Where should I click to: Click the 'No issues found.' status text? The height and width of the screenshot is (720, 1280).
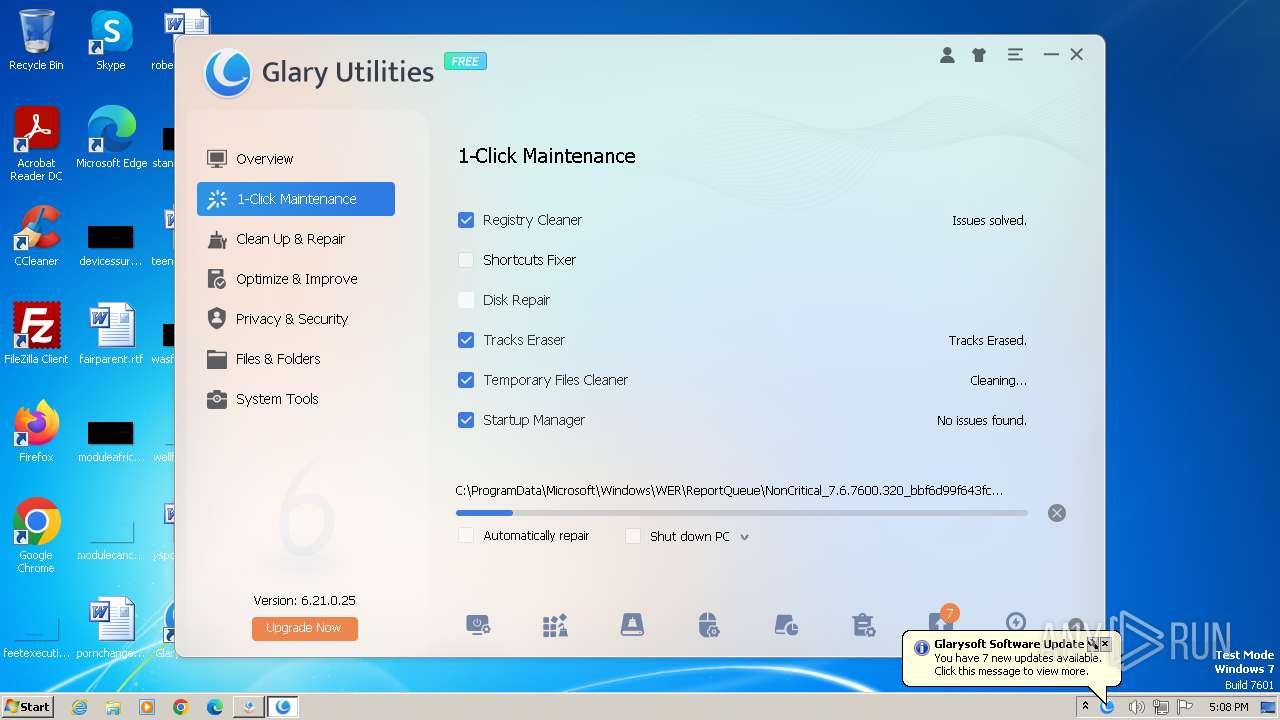point(981,421)
